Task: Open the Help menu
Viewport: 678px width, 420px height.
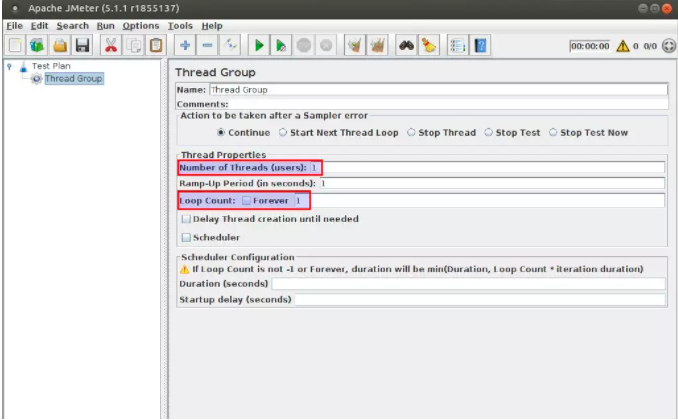Action: (x=212, y=26)
